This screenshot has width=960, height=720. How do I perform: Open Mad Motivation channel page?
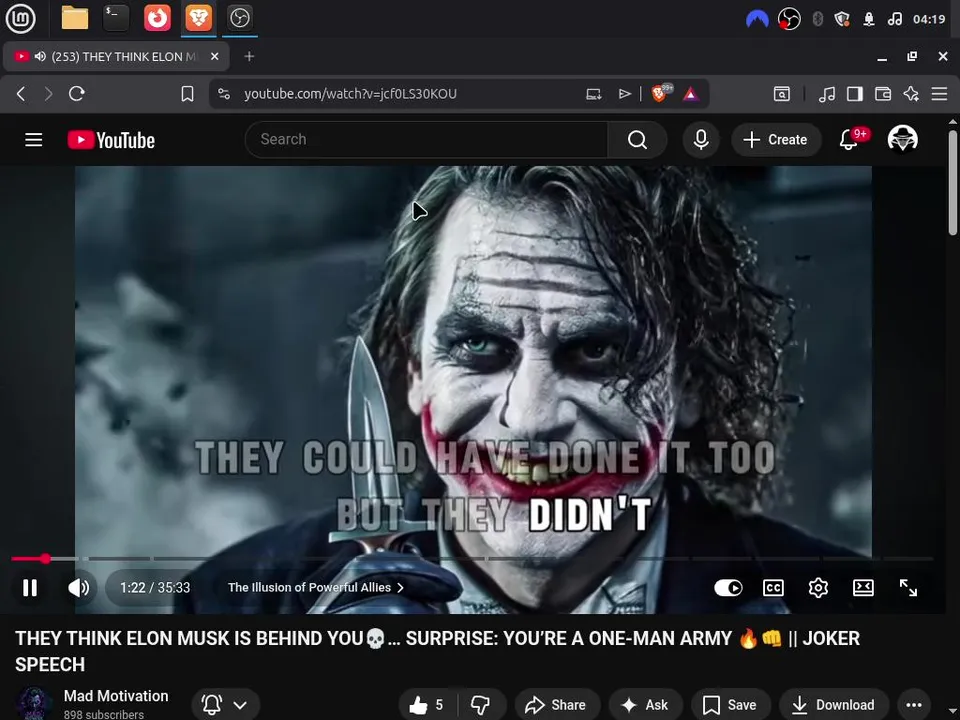[116, 696]
